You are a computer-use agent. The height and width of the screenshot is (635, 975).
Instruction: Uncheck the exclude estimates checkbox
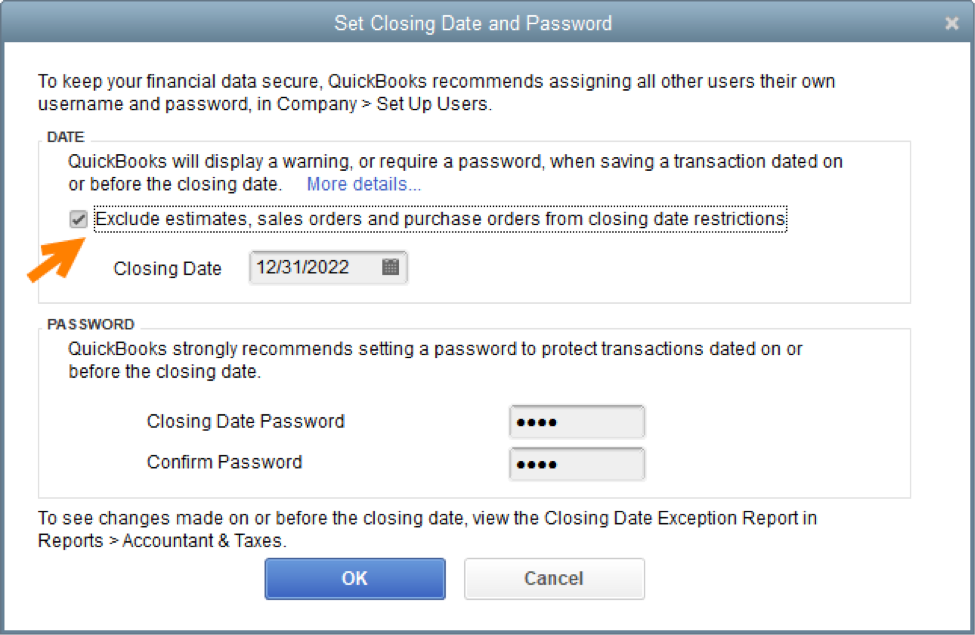click(x=78, y=219)
